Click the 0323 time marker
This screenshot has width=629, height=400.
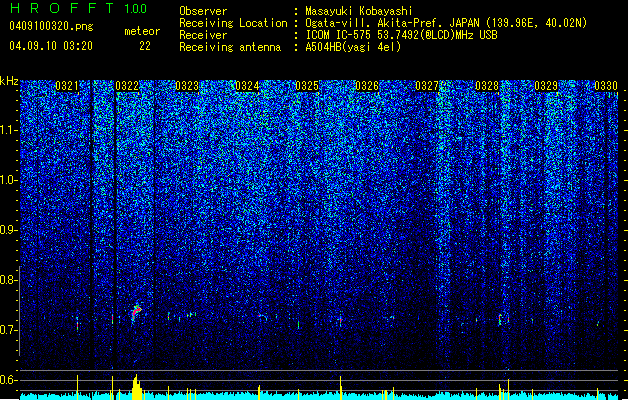(187, 86)
